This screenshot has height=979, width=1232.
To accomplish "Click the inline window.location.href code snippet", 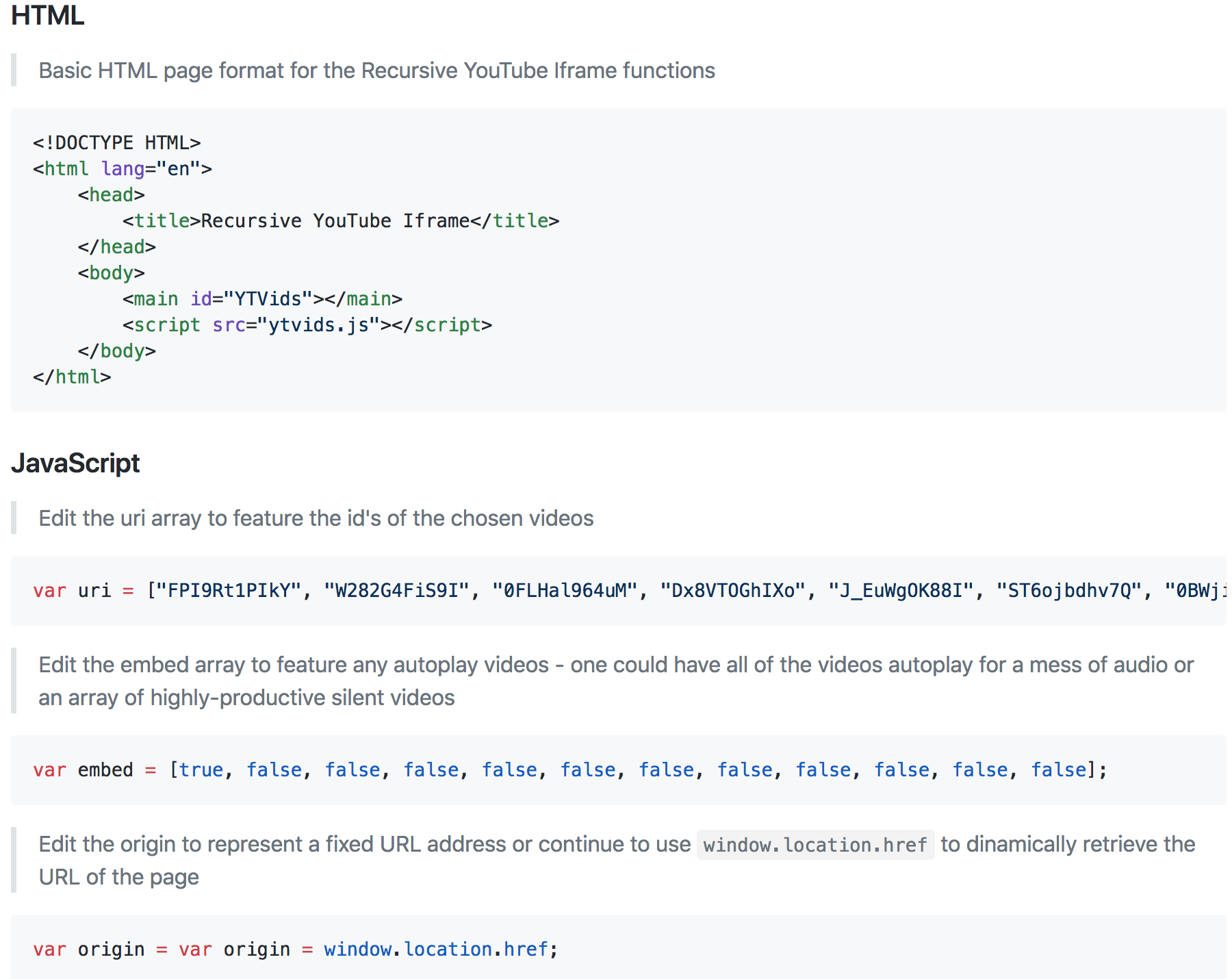I will click(814, 844).
